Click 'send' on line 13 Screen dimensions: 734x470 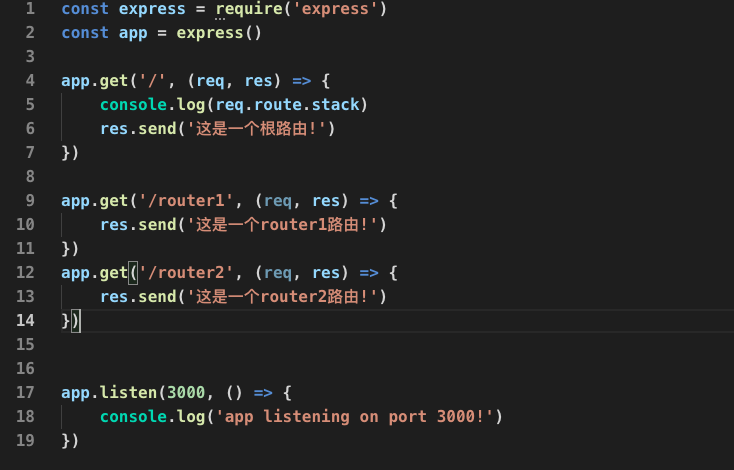click(x=157, y=296)
